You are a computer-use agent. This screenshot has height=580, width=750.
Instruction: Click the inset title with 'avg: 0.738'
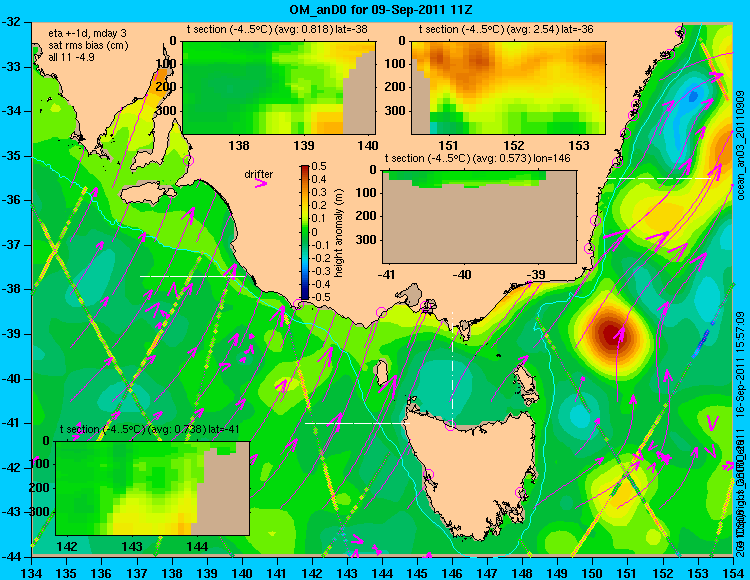(149, 429)
